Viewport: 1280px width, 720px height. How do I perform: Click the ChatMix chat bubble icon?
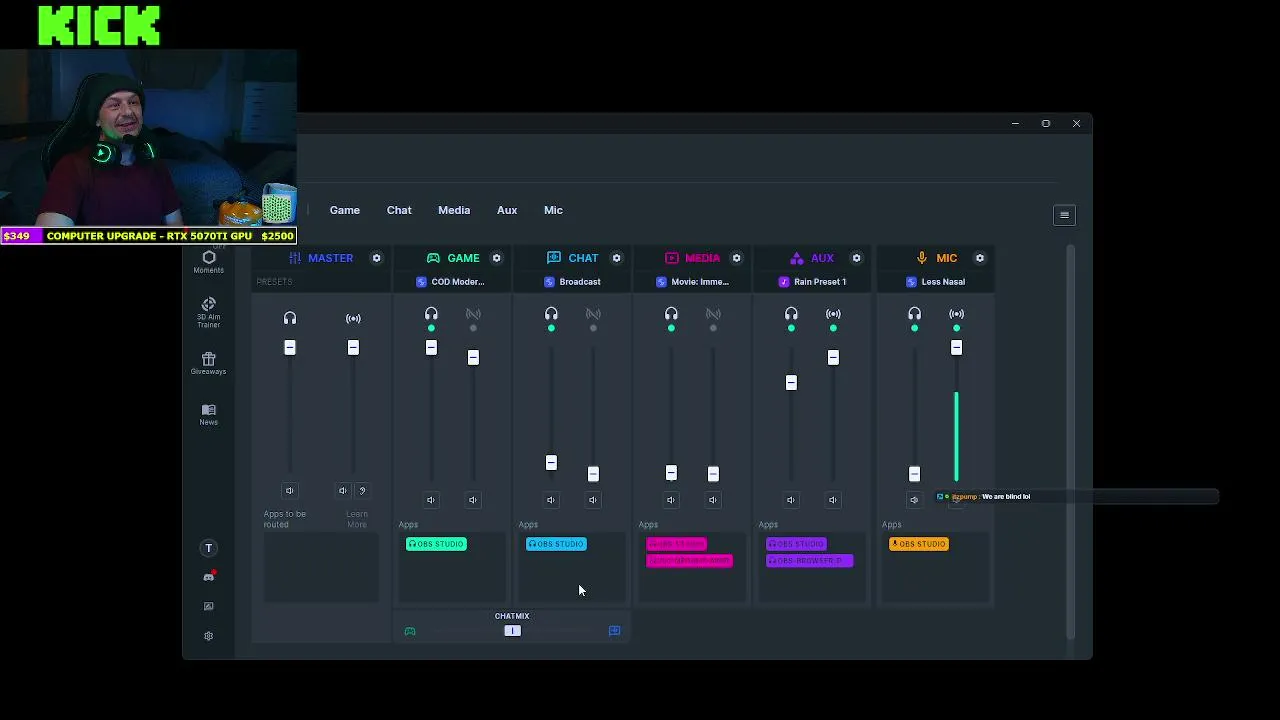click(x=615, y=631)
